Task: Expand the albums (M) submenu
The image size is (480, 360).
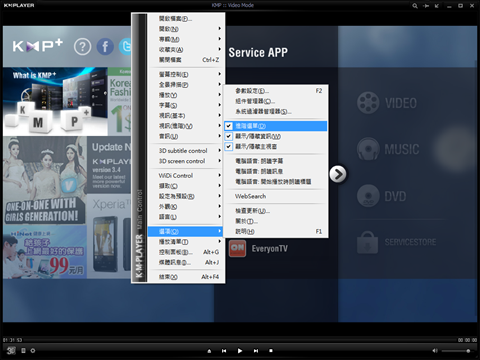Action: coord(185,39)
